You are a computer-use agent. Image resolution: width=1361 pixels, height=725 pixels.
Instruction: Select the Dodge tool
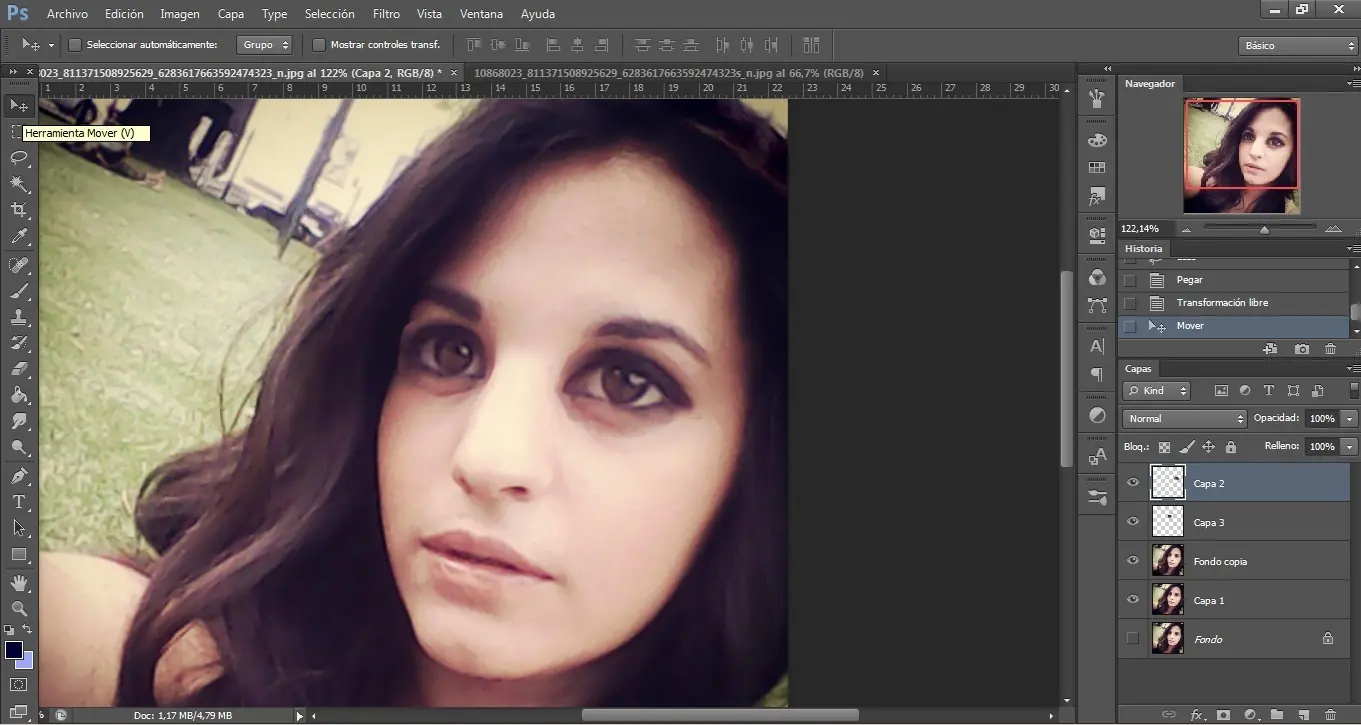pyautogui.click(x=19, y=447)
